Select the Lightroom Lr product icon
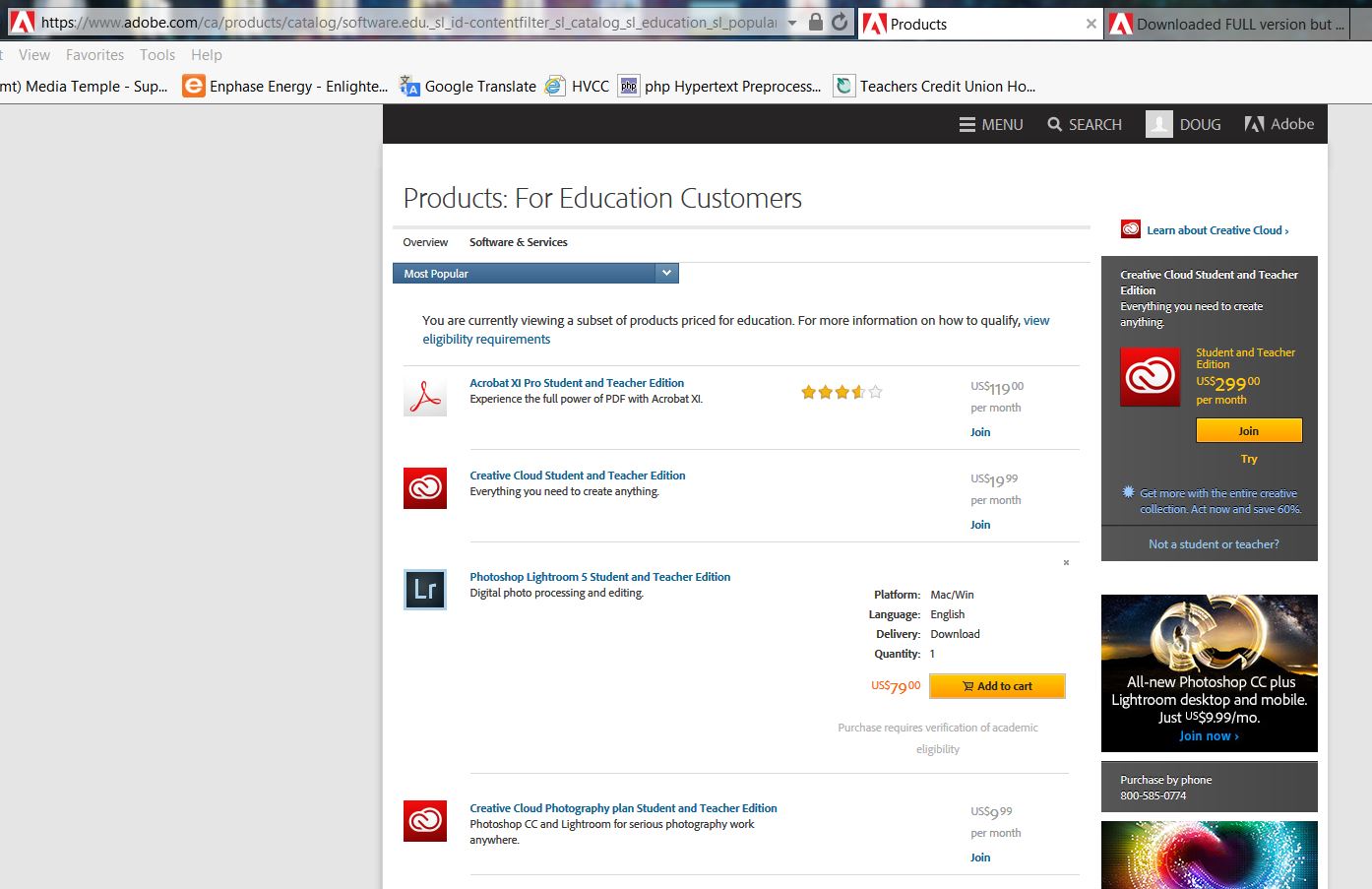1372x889 pixels. point(424,590)
